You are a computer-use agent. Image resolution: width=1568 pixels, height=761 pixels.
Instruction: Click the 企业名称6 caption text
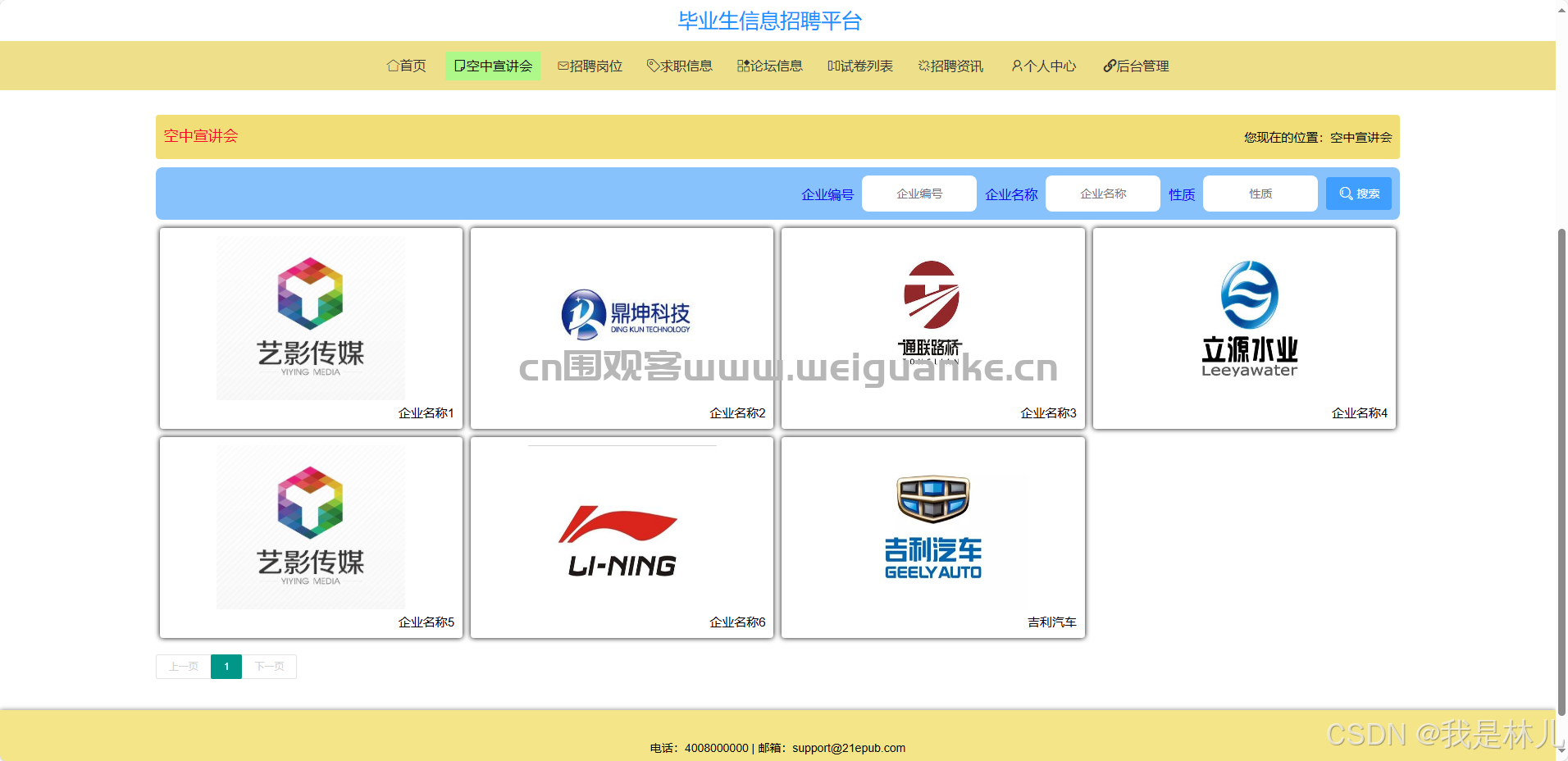pos(737,622)
